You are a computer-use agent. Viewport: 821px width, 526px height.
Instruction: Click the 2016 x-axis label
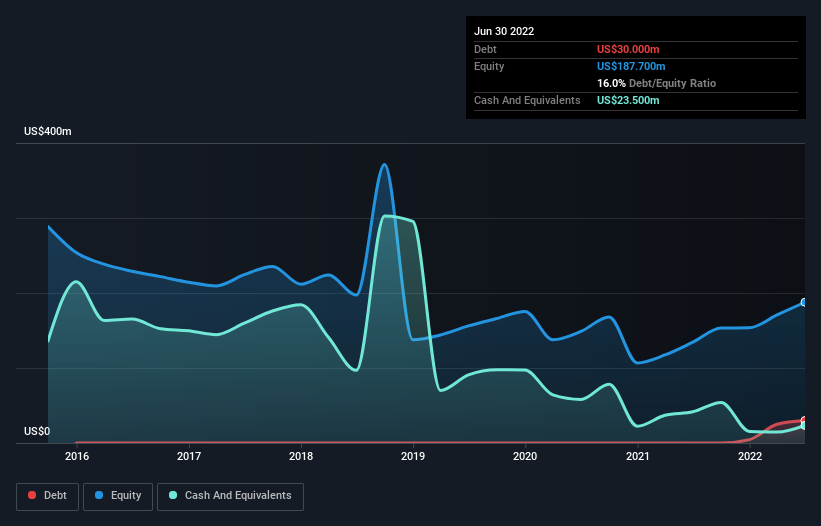pos(77,456)
